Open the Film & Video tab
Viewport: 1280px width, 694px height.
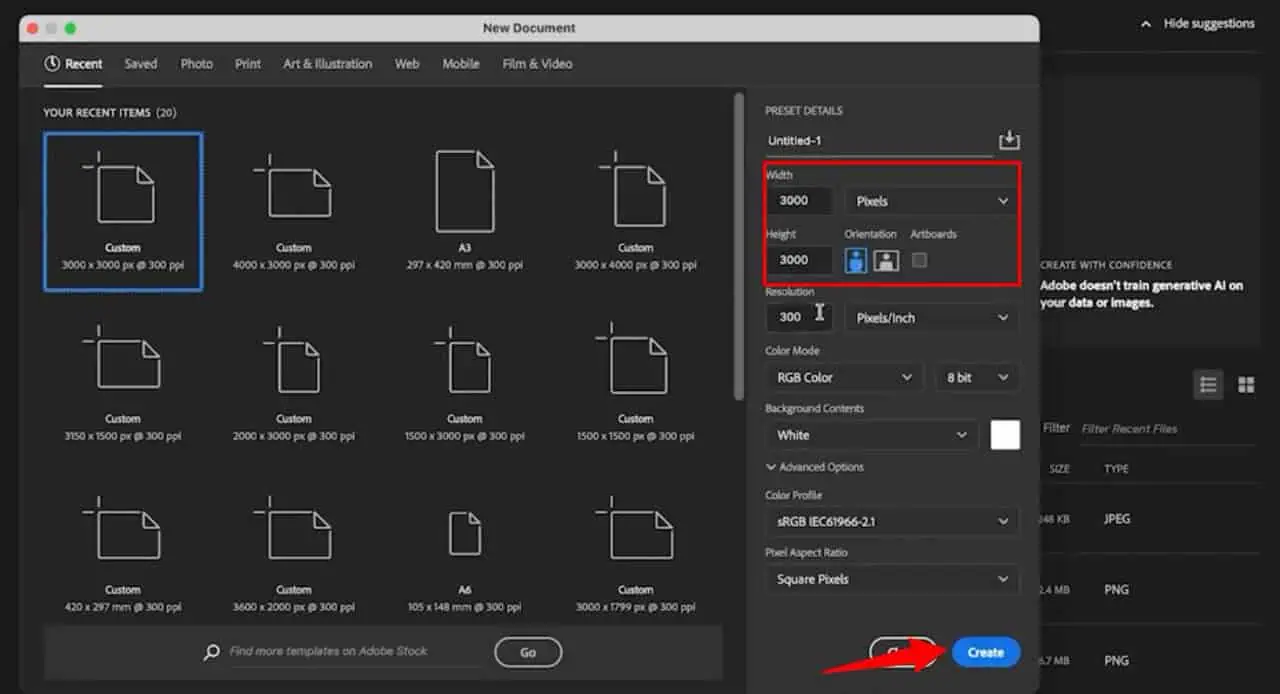click(537, 63)
